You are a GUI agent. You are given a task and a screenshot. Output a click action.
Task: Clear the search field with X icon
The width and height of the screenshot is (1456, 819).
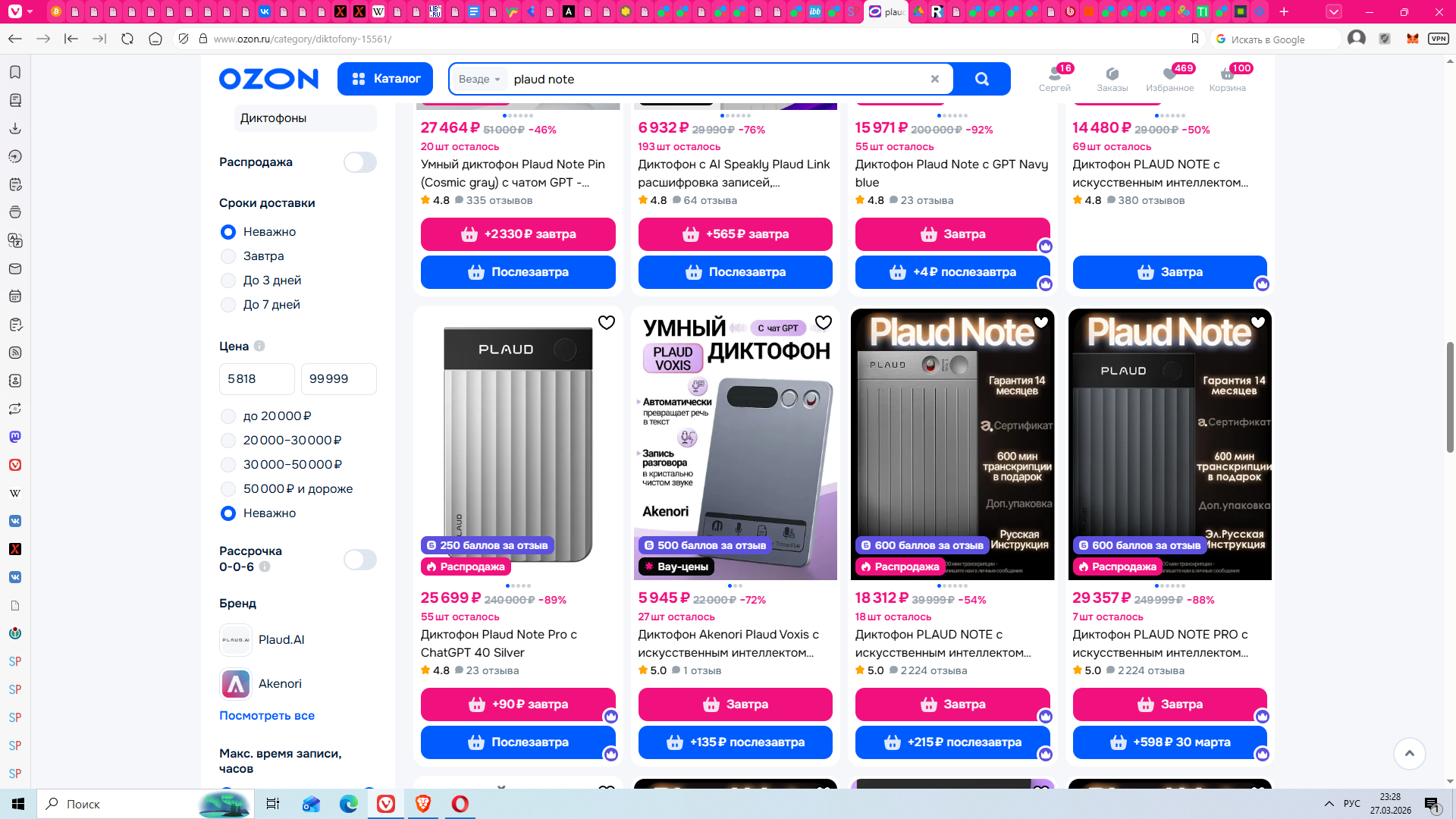pyautogui.click(x=934, y=79)
